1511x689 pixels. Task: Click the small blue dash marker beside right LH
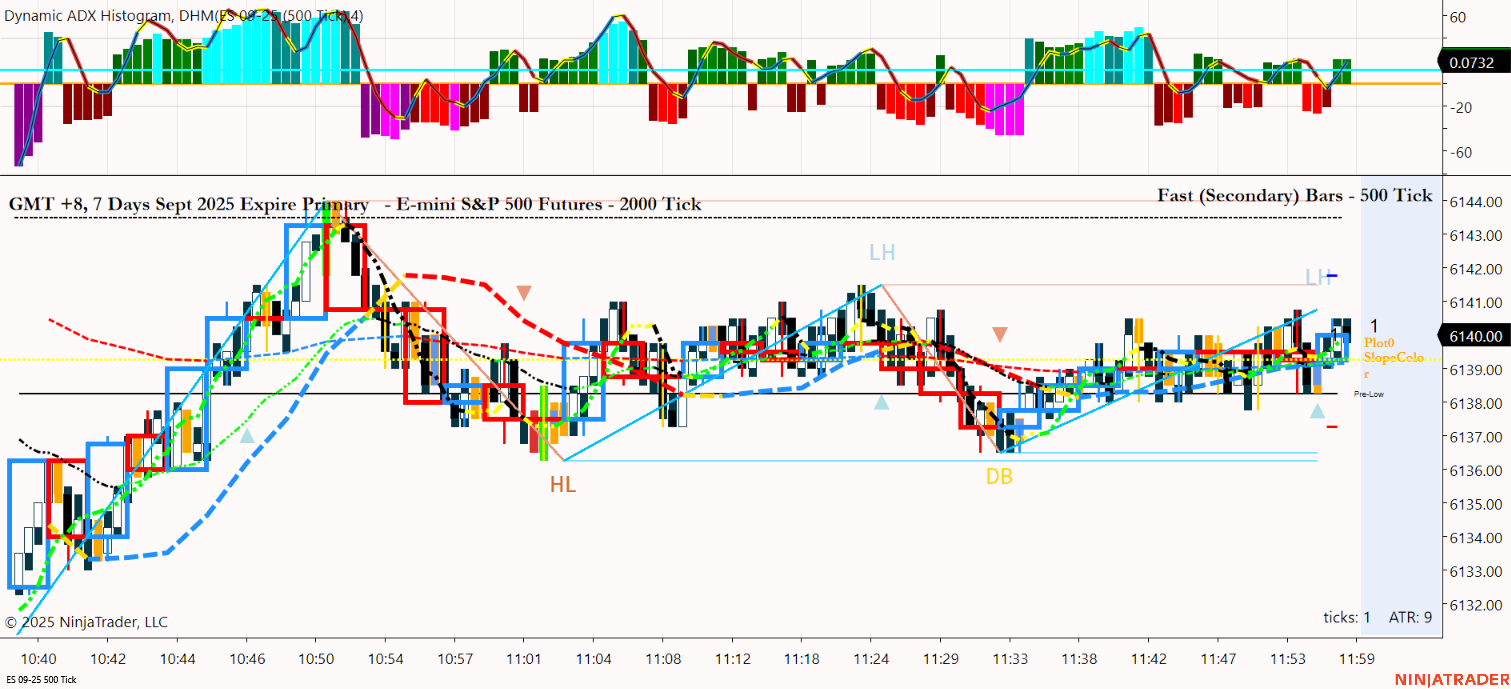[1332, 275]
